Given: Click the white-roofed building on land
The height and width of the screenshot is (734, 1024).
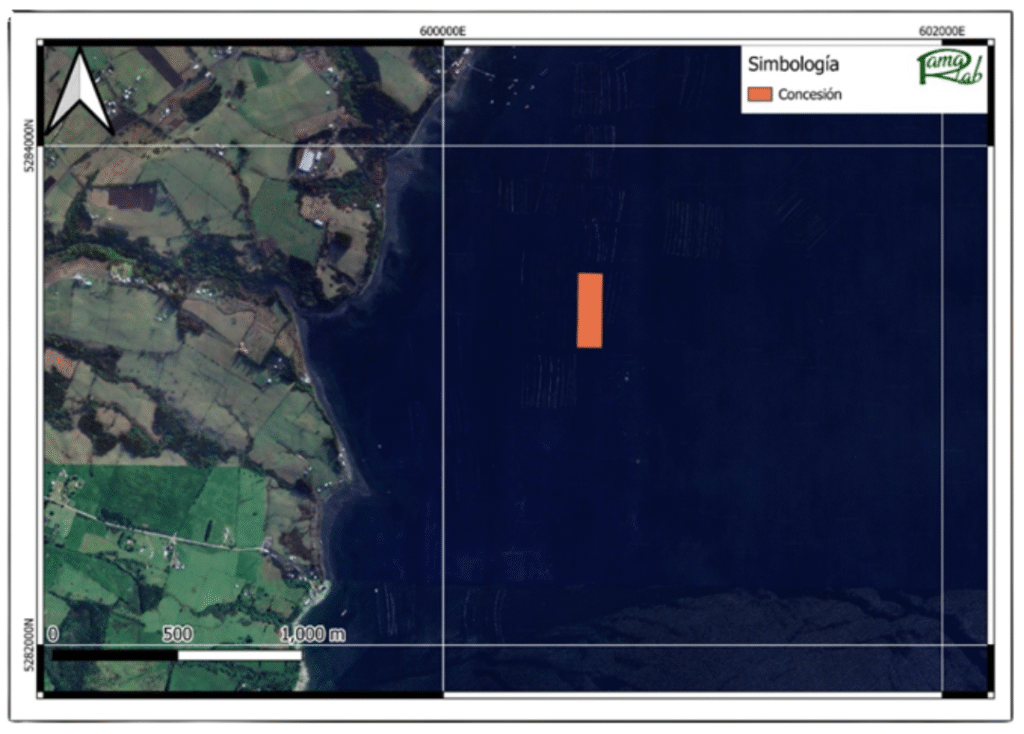Looking at the screenshot, I should 311,160.
